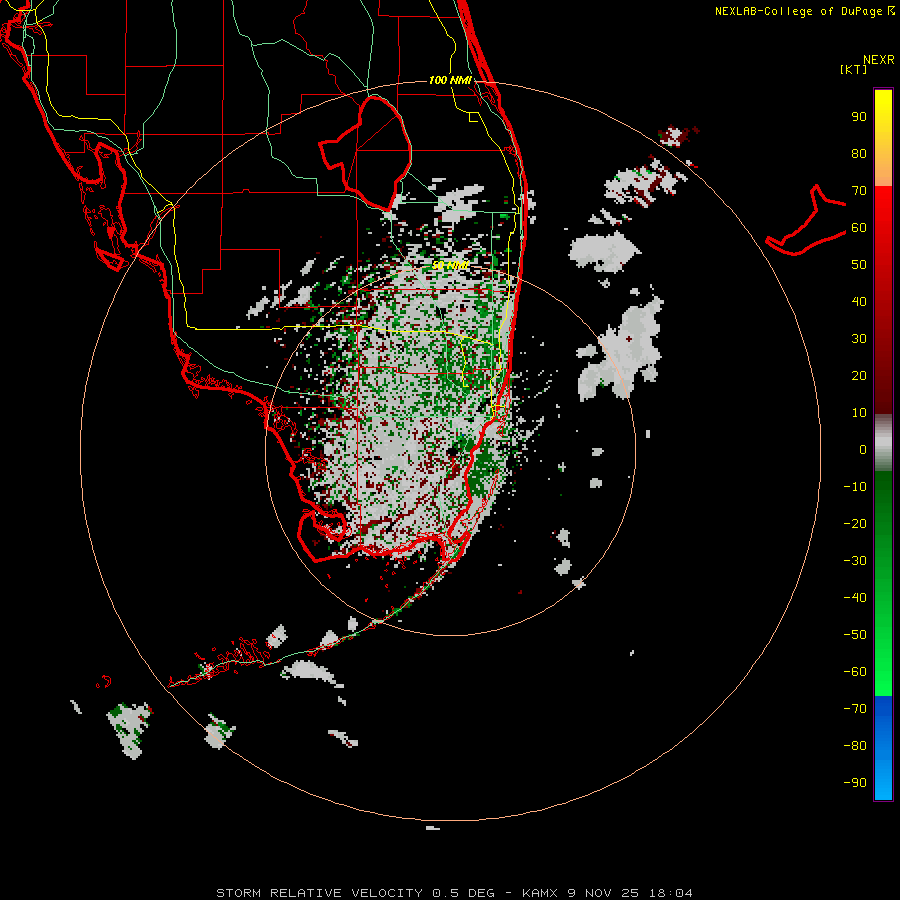Click the NEXR label above the legend
Image resolution: width=900 pixels, height=900 pixels.
879,60
